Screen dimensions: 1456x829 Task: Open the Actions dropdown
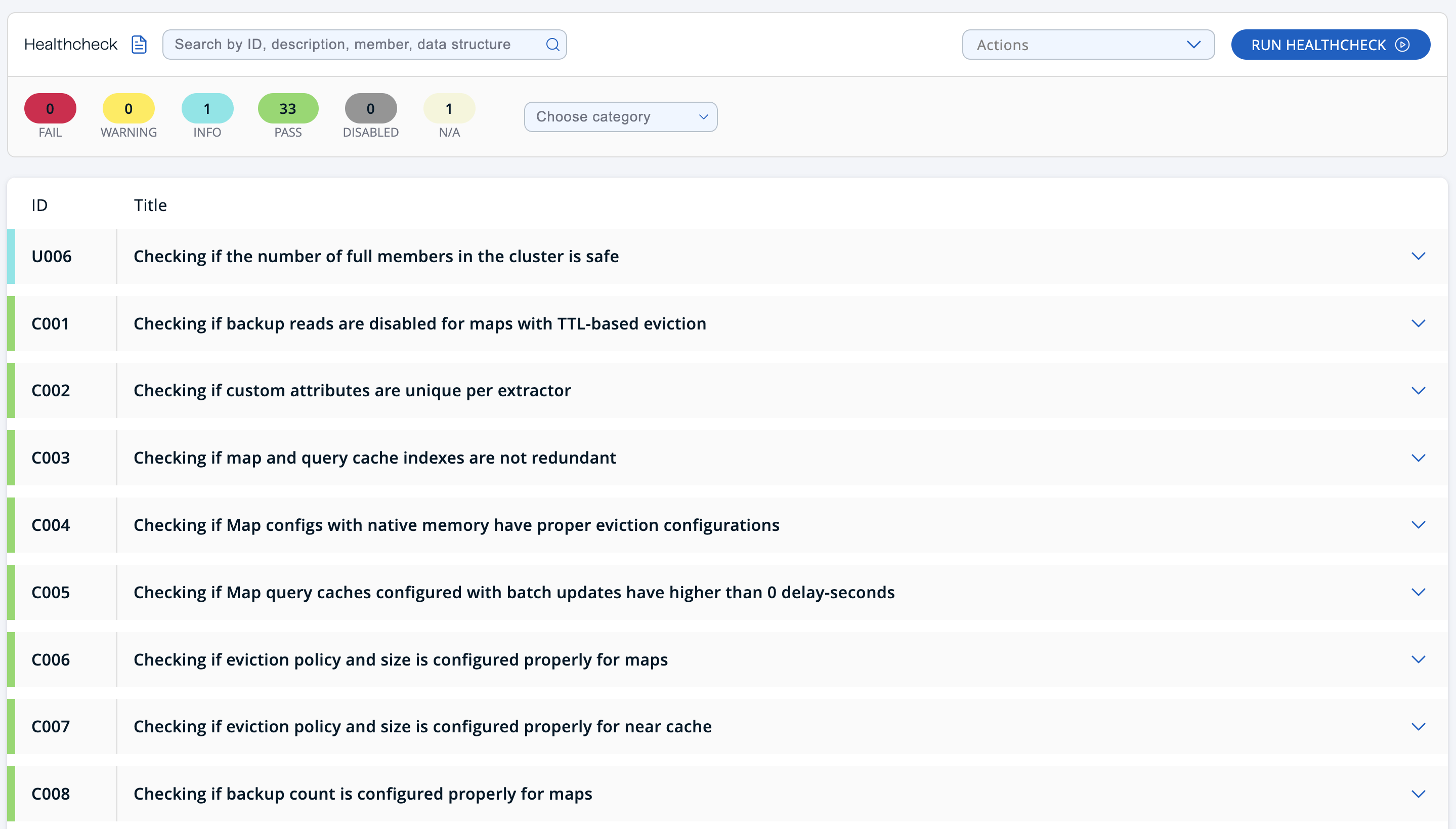pyautogui.click(x=1087, y=45)
